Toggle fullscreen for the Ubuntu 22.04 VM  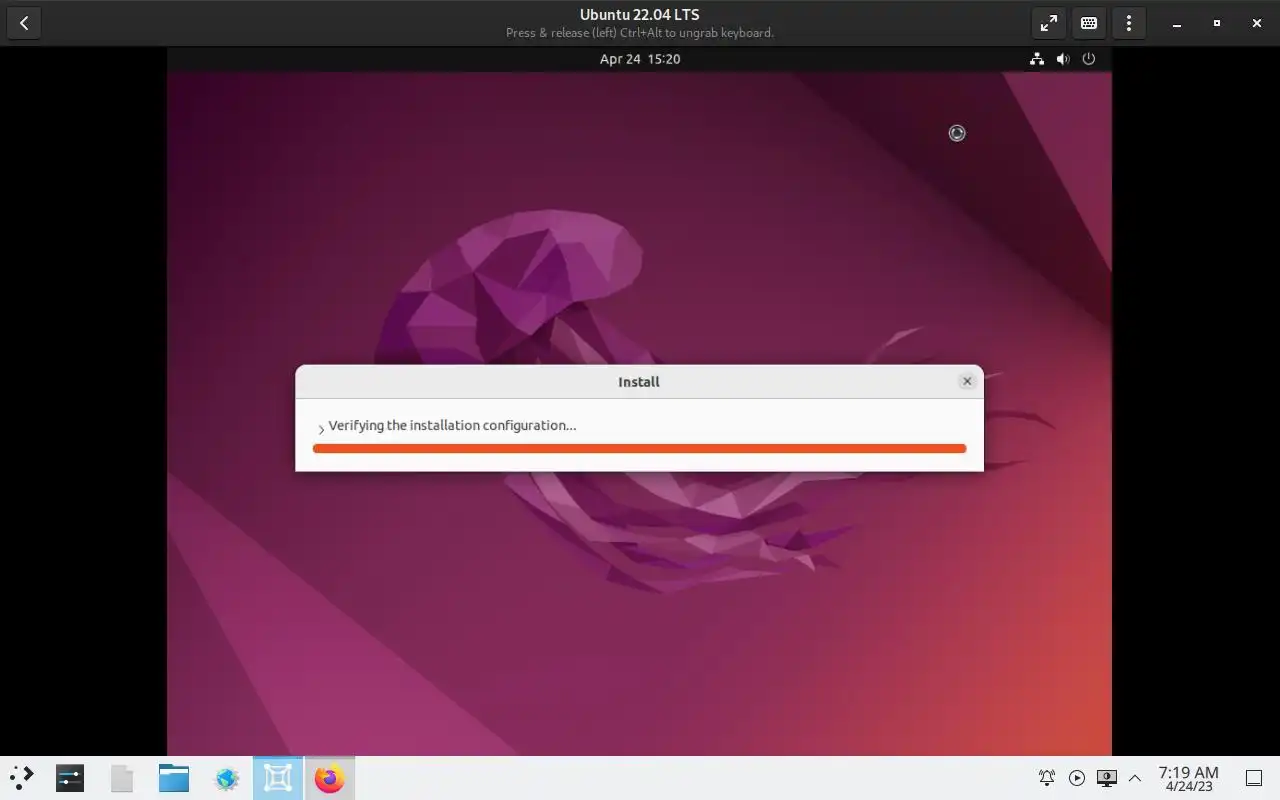[x=1049, y=23]
